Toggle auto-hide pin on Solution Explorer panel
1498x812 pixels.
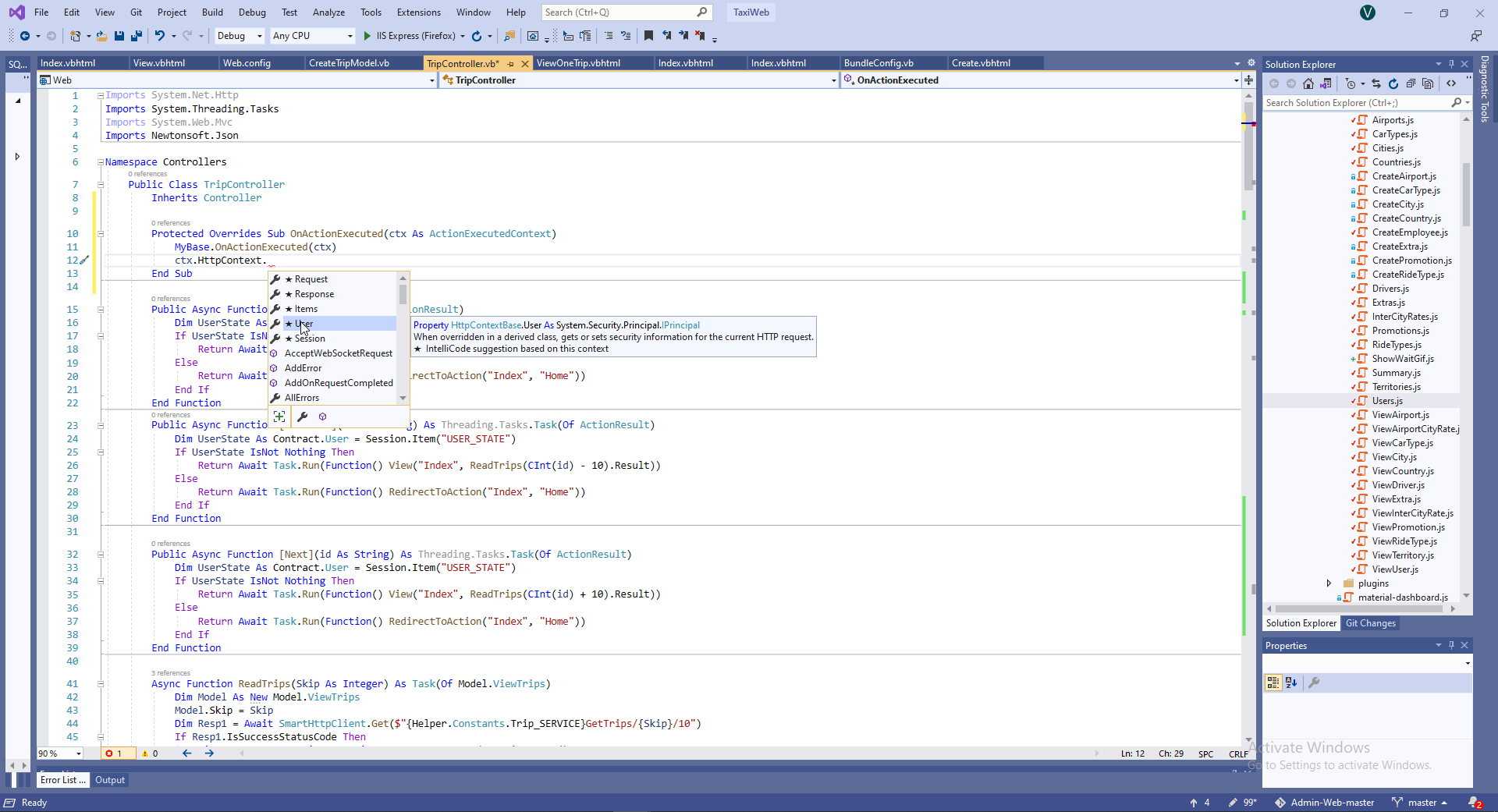click(x=1451, y=64)
